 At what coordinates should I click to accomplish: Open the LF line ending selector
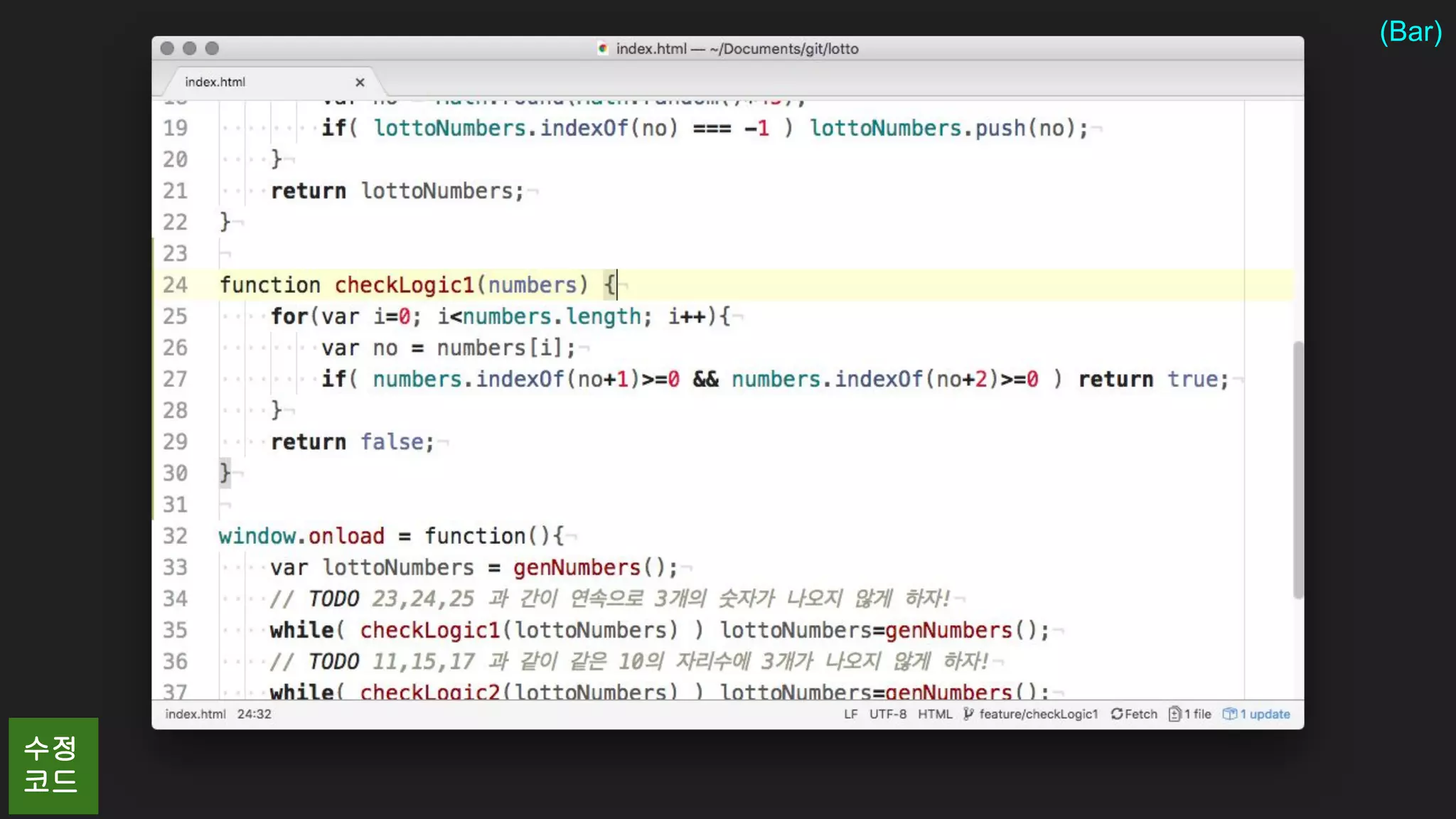850,714
